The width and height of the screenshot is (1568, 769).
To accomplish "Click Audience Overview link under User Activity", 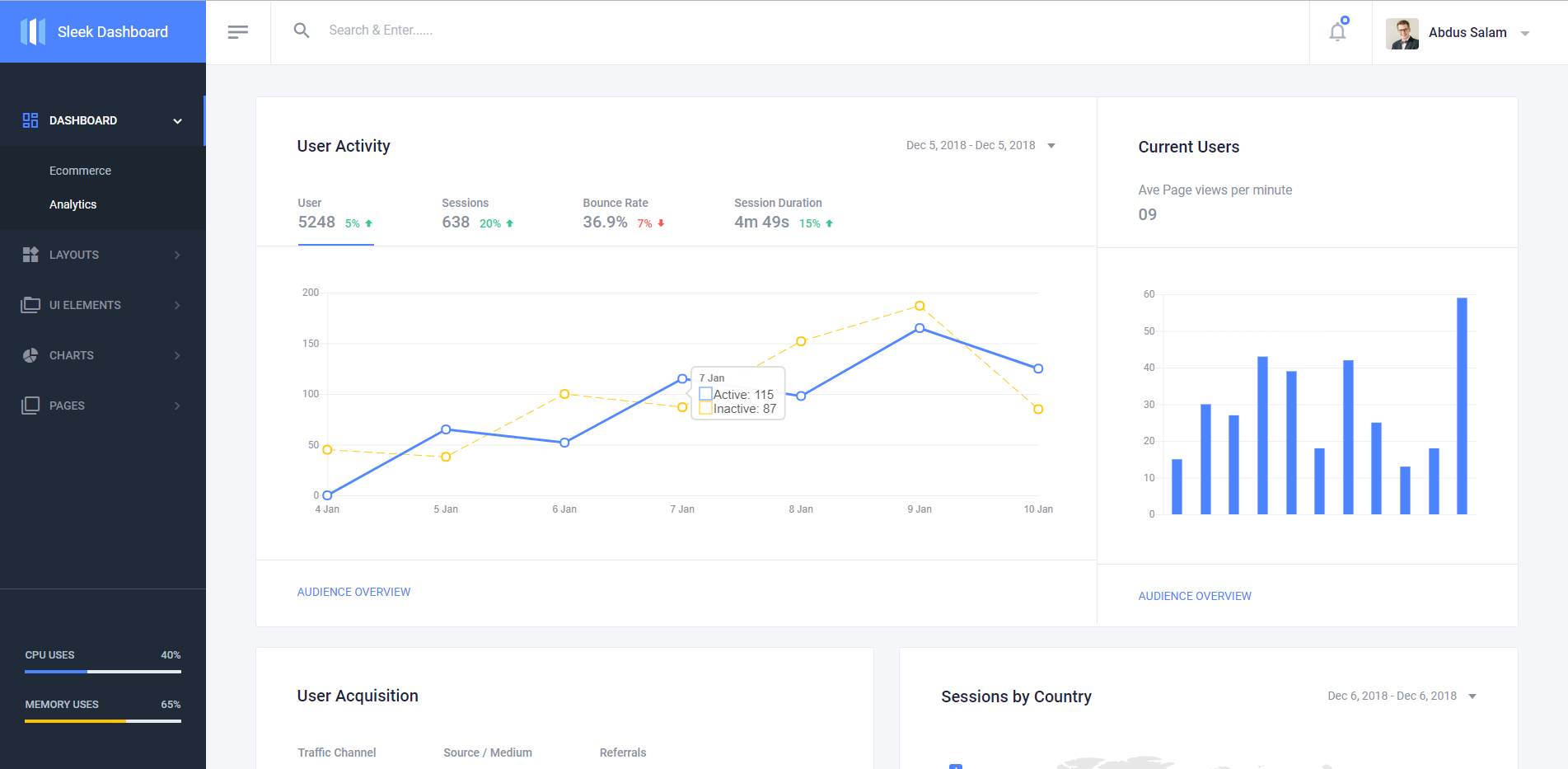I will 353,592.
